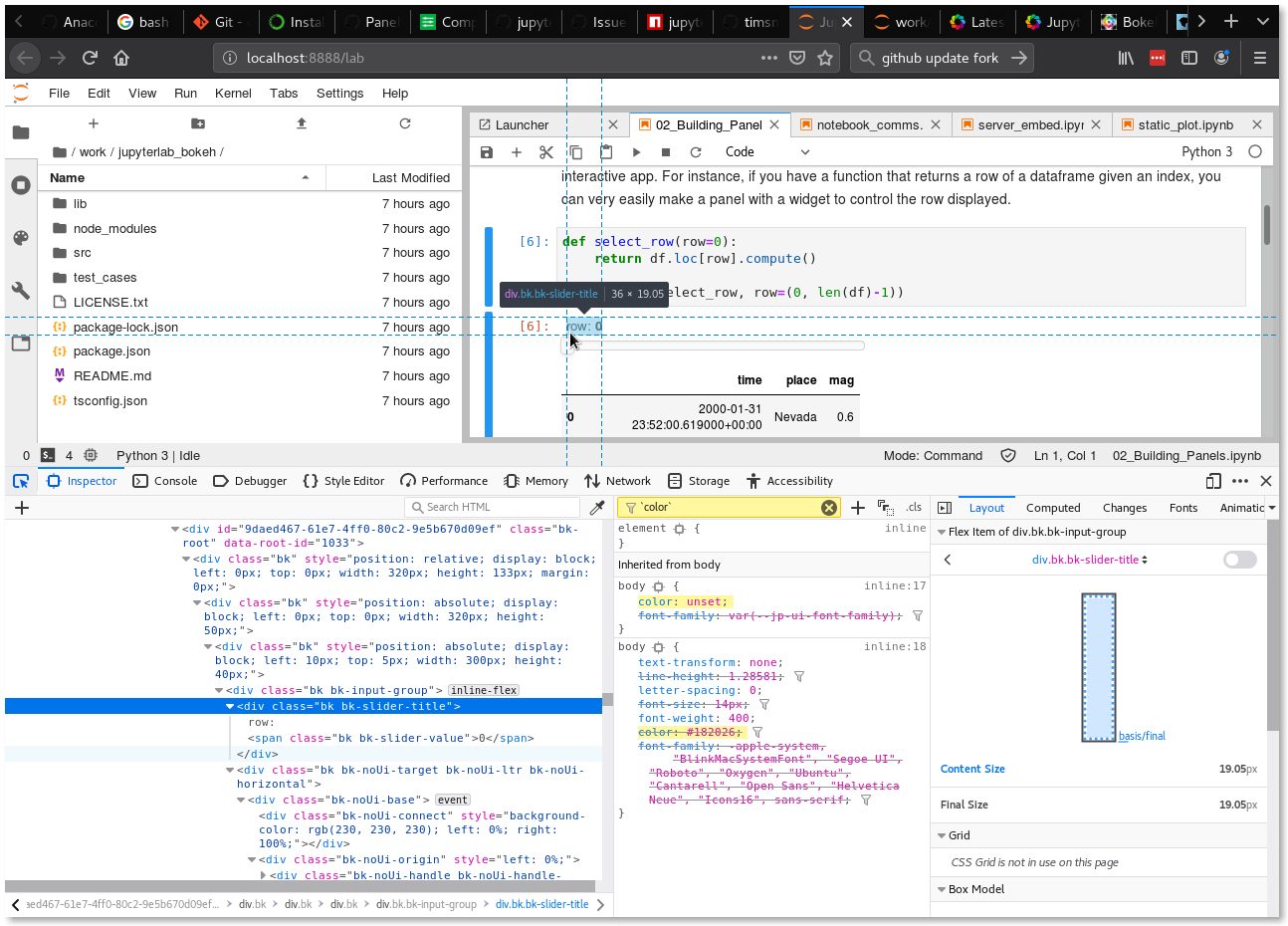The width and height of the screenshot is (1288, 926).
Task: Interrupt the kernel with the stop icon
Action: pos(665,152)
